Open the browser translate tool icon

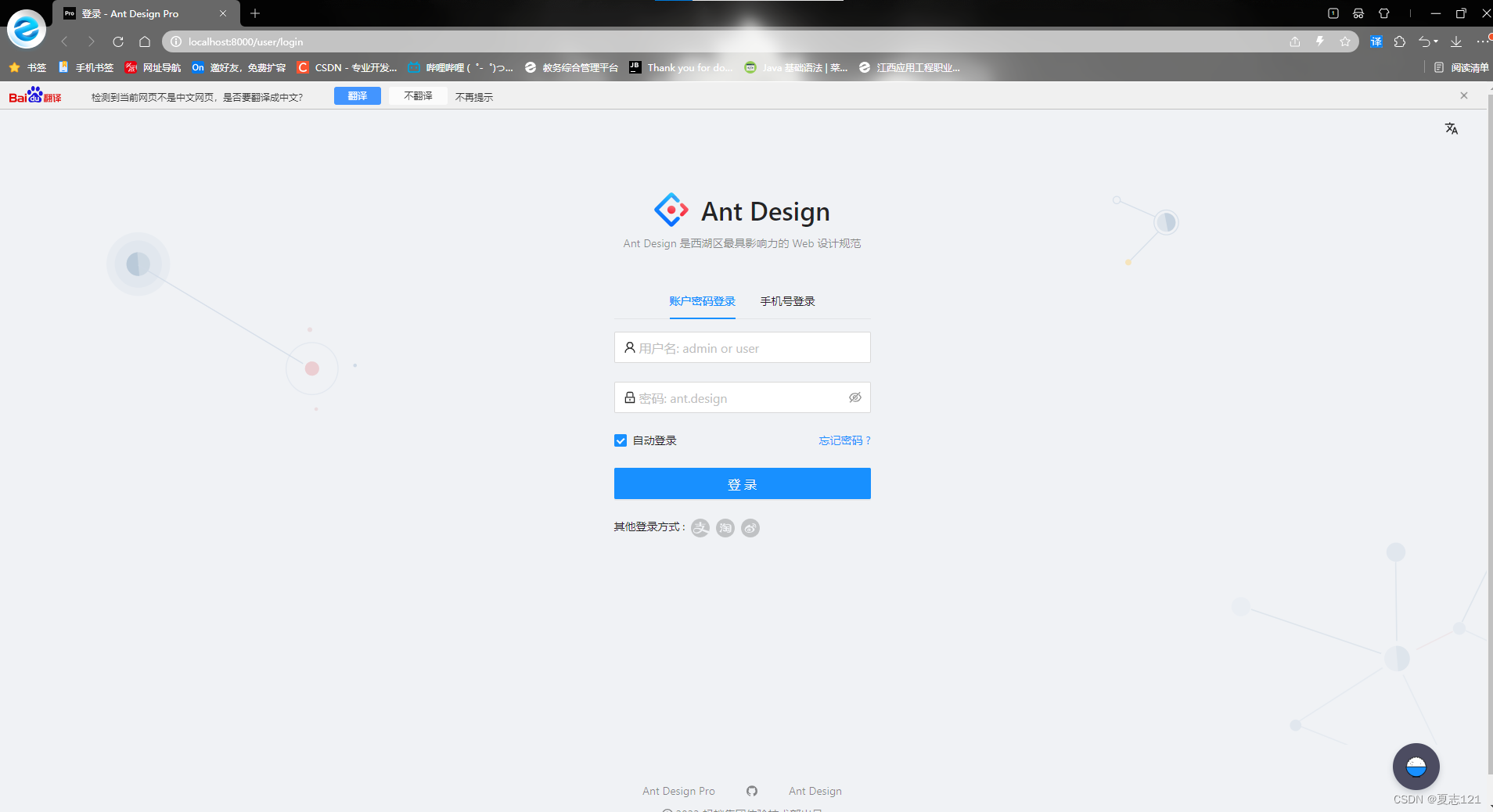point(1376,41)
